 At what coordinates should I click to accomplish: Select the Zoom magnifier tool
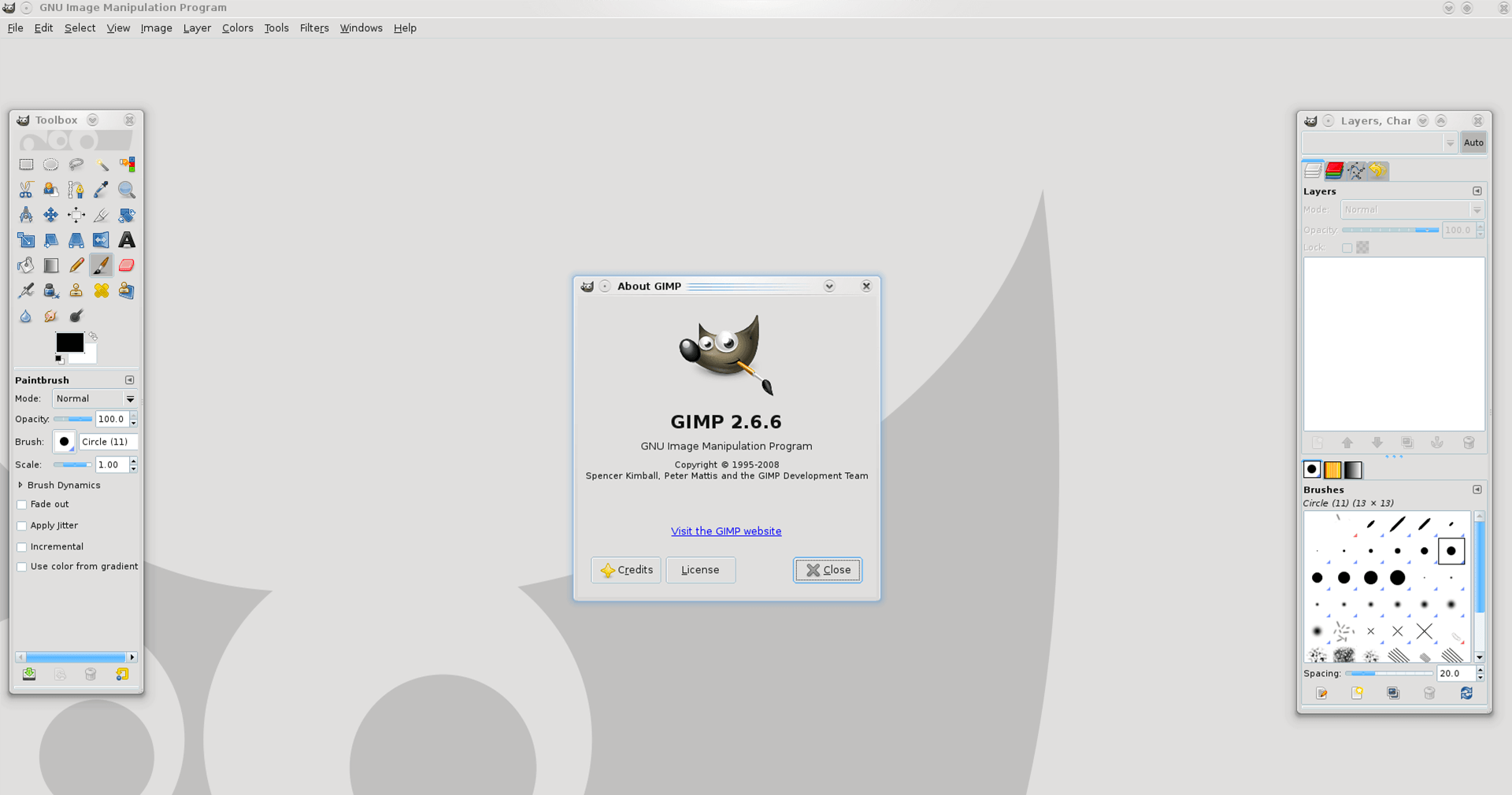coord(127,190)
